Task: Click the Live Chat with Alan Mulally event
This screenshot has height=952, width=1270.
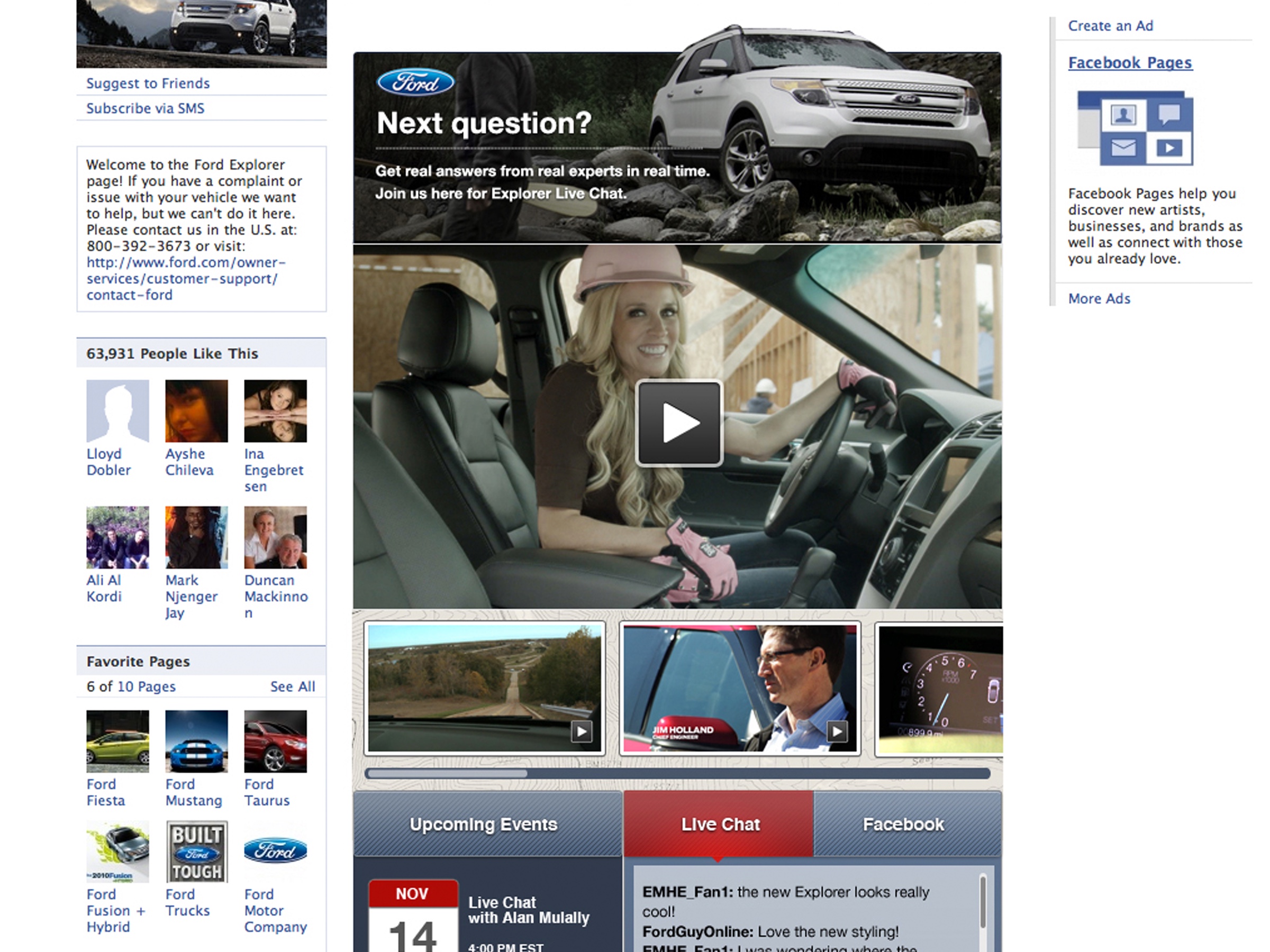Action: point(529,910)
